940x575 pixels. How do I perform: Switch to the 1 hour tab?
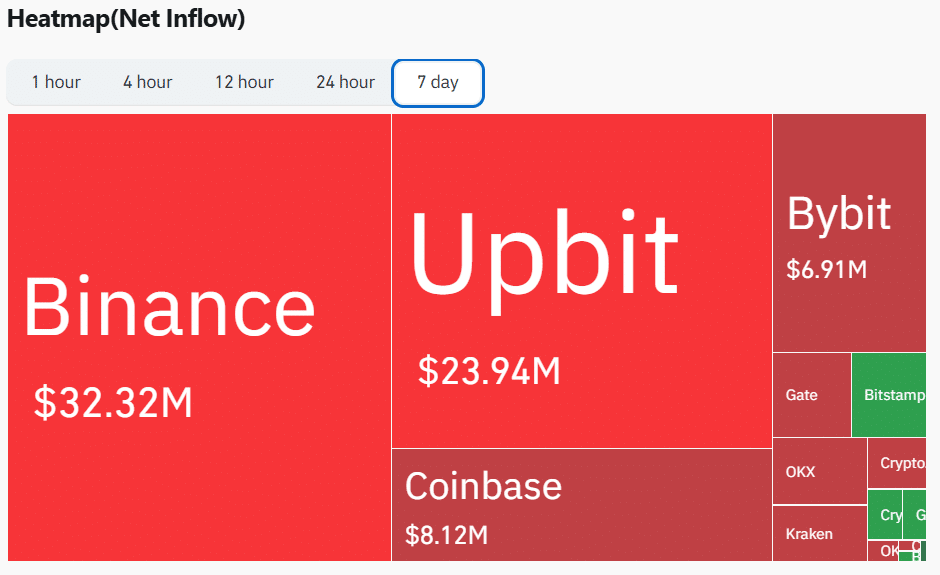[56, 82]
